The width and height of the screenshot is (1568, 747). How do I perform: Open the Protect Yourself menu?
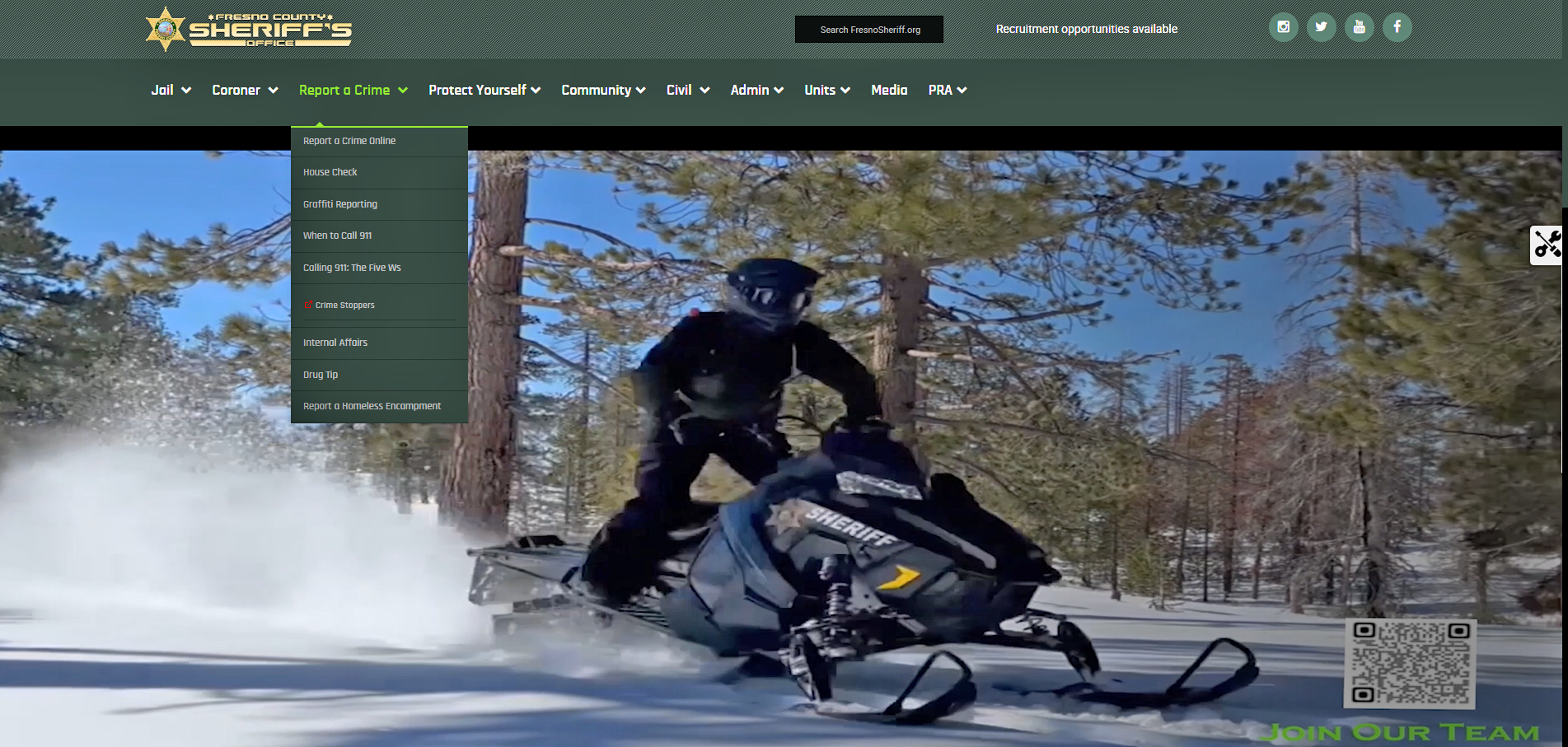(477, 90)
